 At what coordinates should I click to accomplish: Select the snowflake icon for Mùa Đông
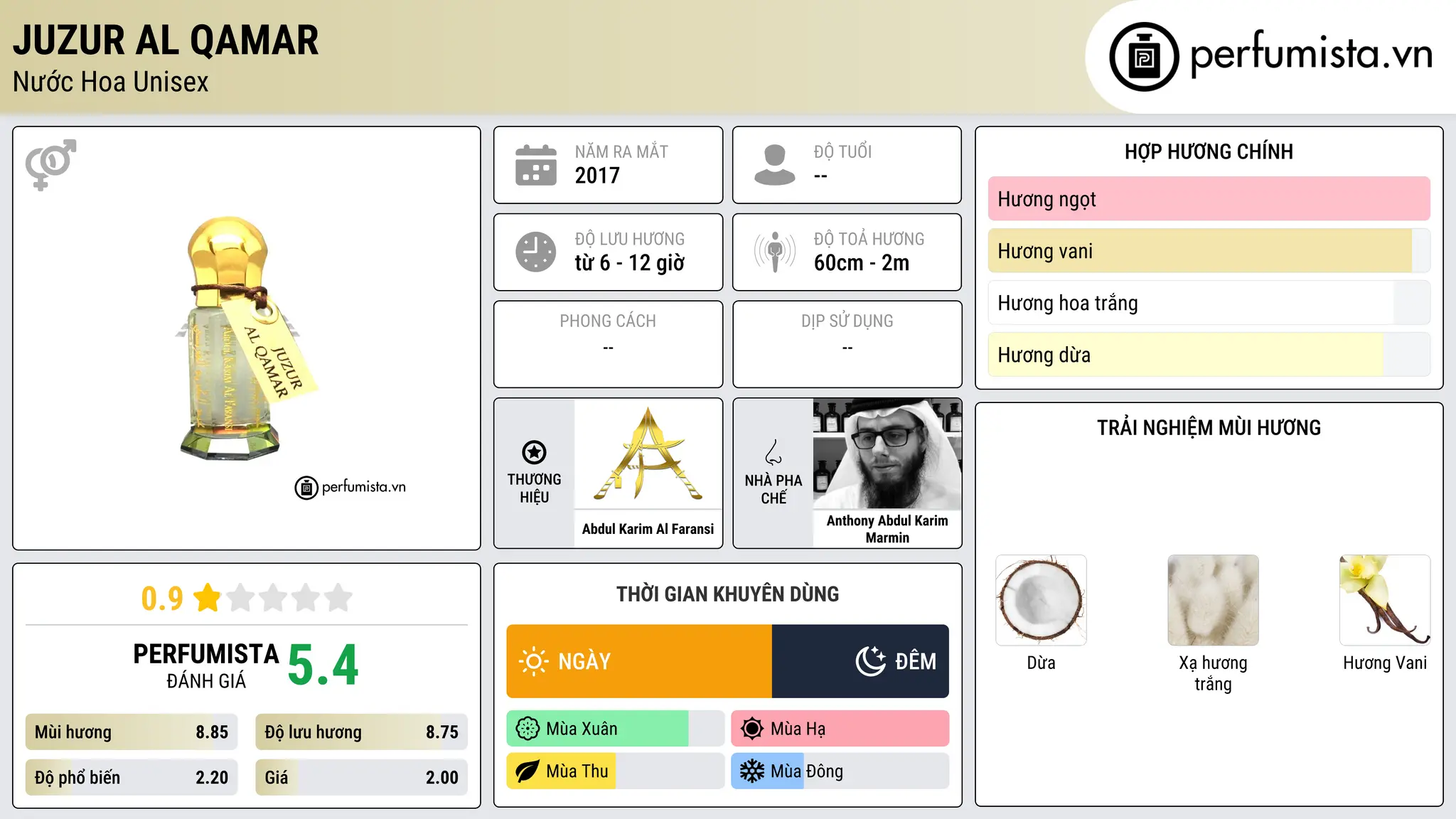point(752,771)
